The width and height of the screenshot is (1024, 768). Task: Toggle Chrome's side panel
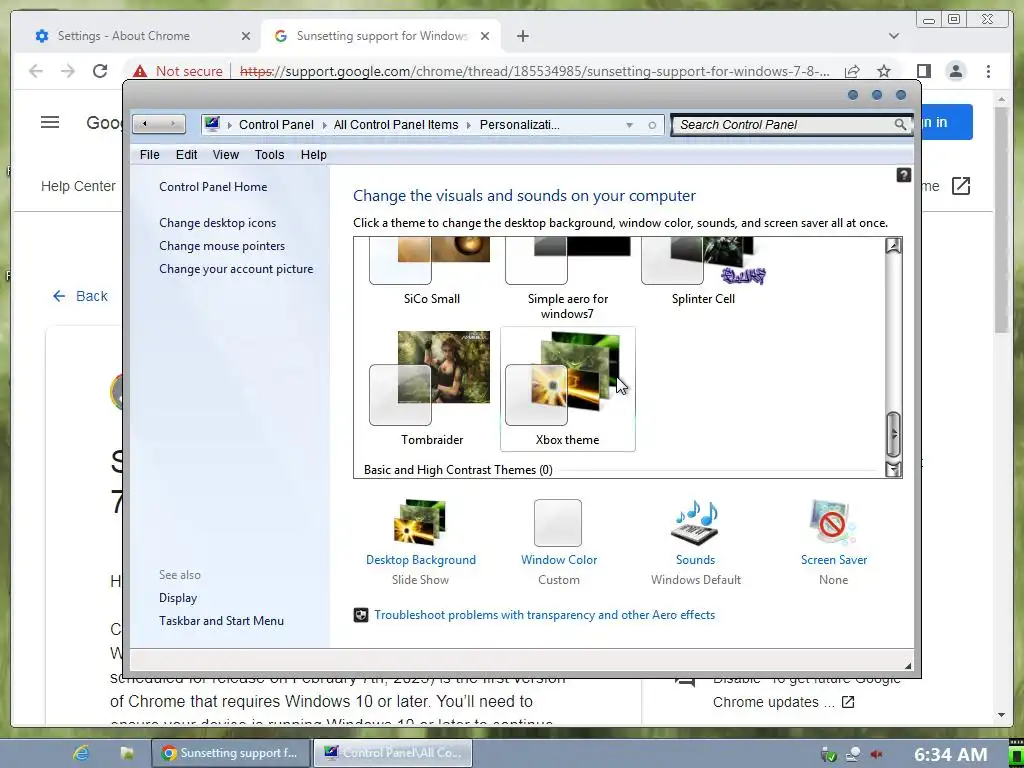[x=923, y=71]
